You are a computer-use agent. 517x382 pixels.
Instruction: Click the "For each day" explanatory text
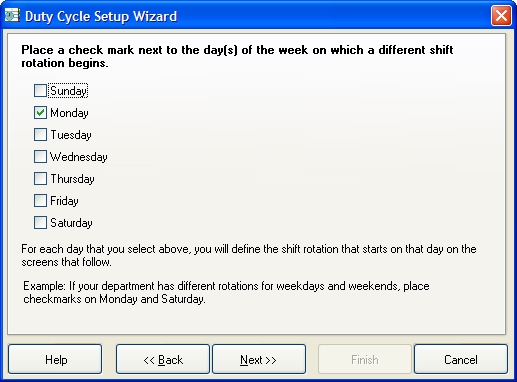tap(249, 255)
